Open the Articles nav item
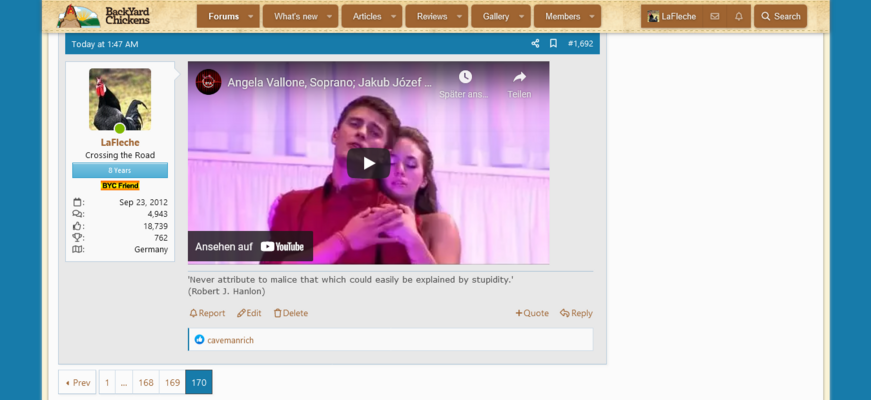The width and height of the screenshot is (871, 400). [367, 17]
